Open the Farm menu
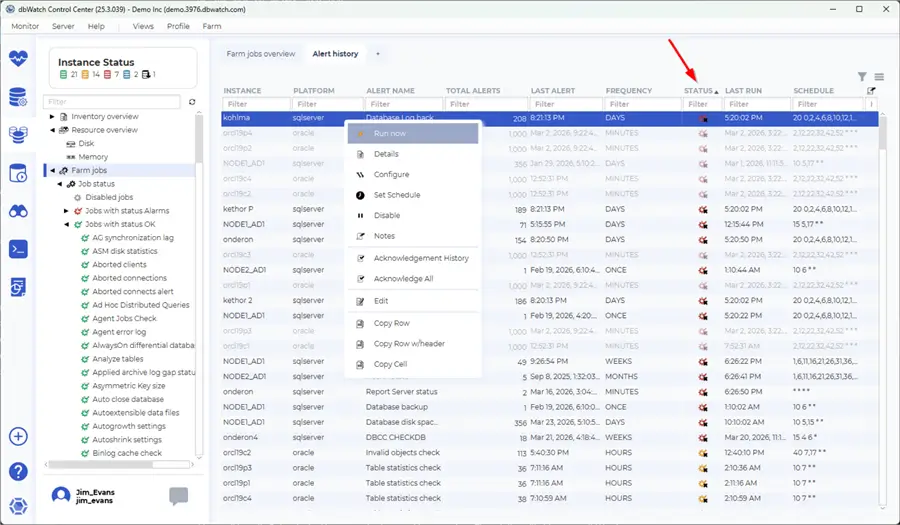900x525 pixels. coord(212,26)
